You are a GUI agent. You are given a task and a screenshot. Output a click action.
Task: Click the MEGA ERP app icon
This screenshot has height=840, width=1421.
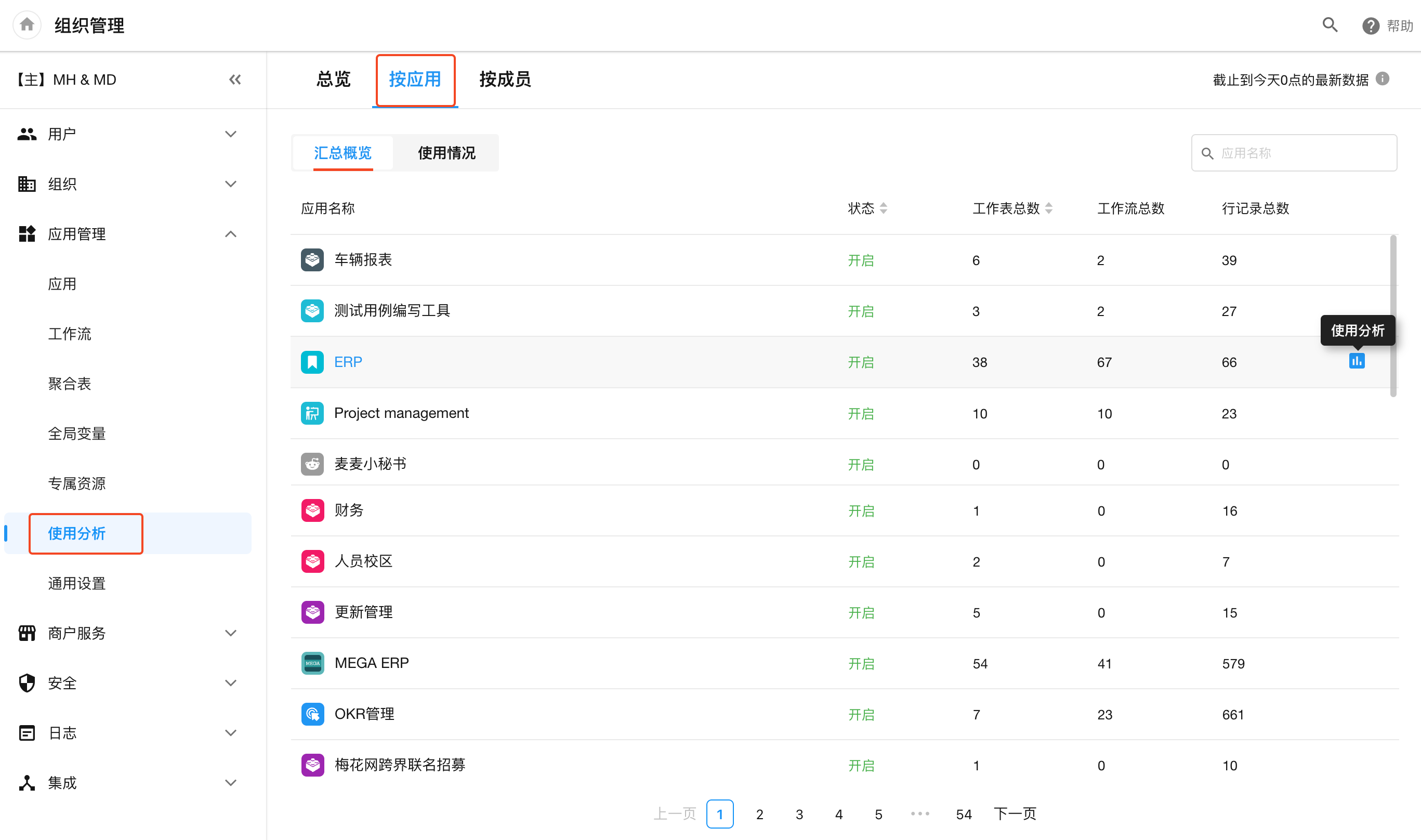(312, 663)
